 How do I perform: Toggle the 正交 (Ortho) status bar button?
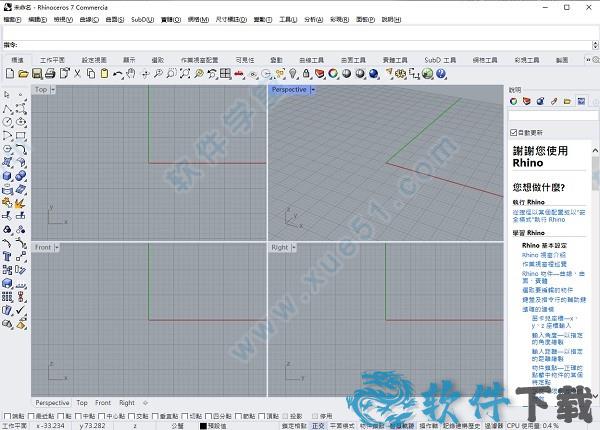(x=317, y=425)
